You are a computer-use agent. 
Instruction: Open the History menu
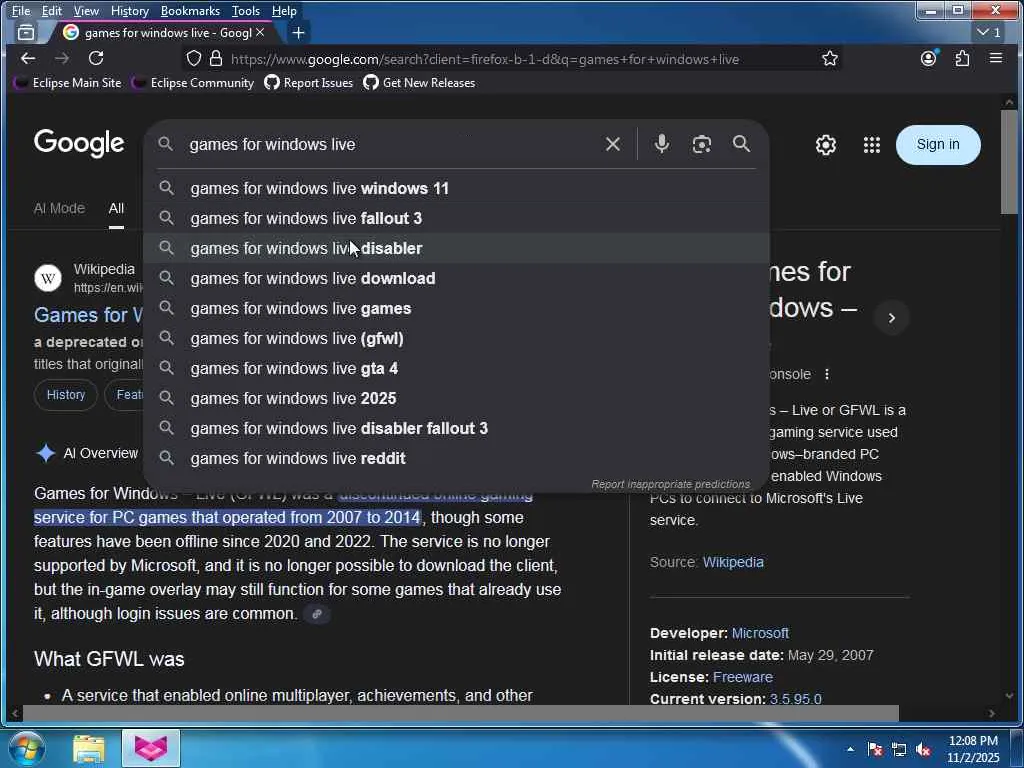point(129,10)
